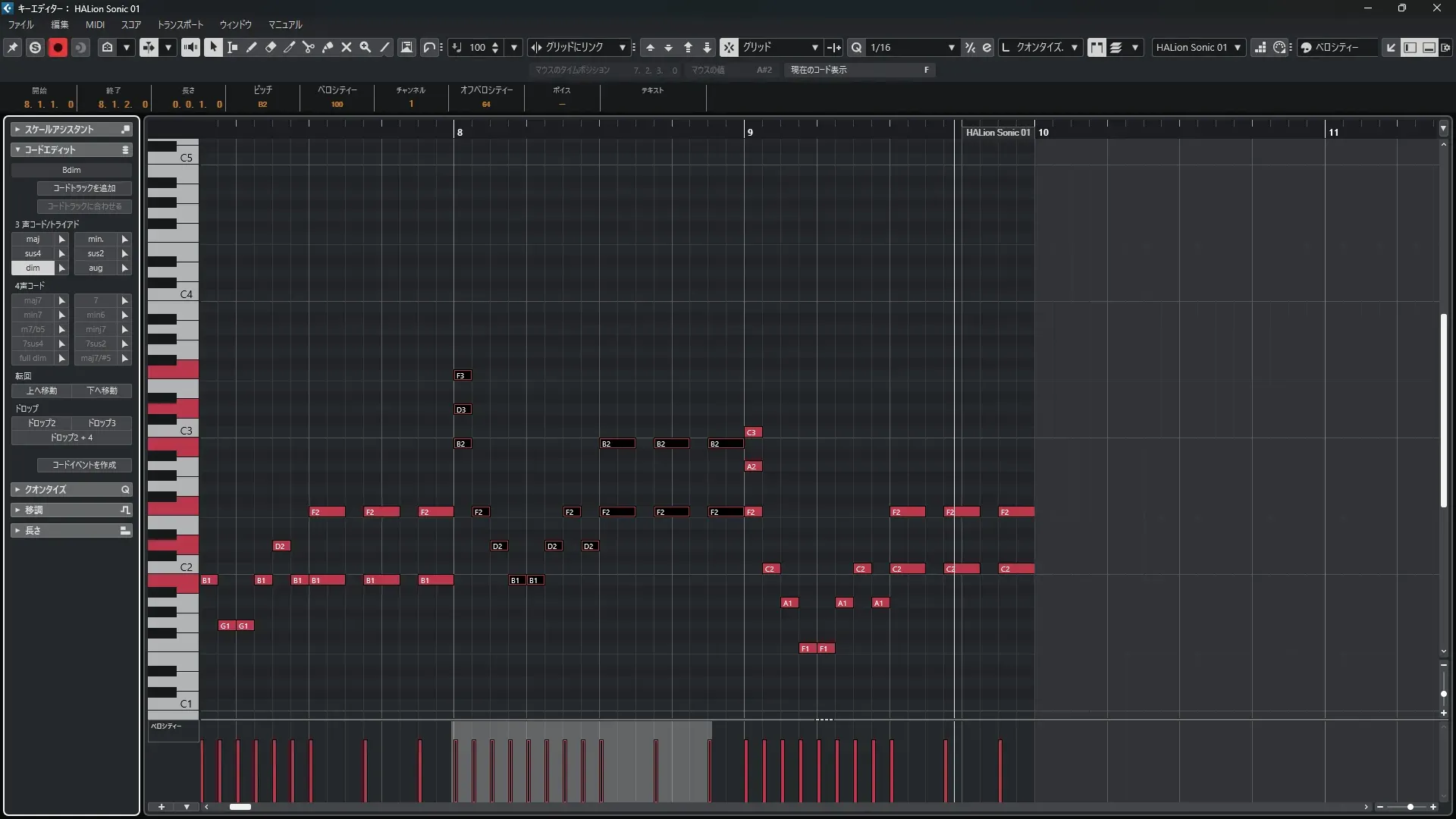Open the MIDI menu
Viewport: 1456px width, 819px height.
(x=95, y=24)
